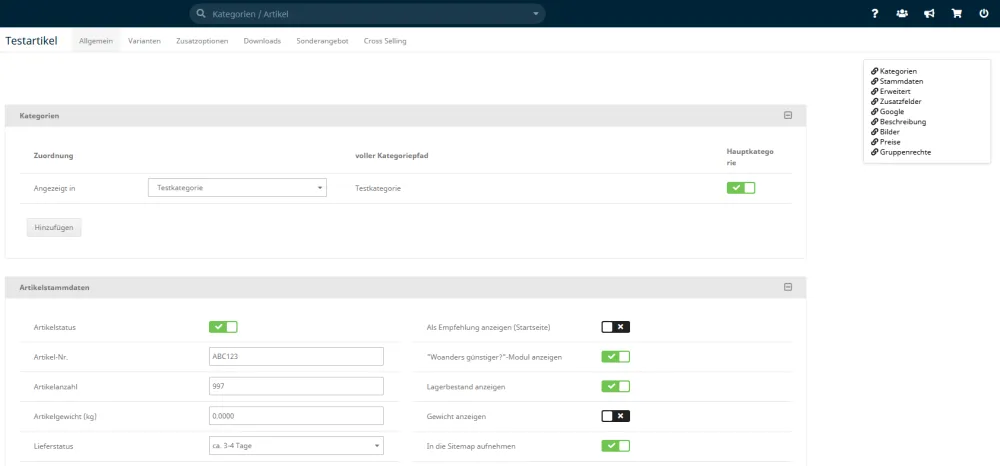This screenshot has height=466, width=1000.
Task: Open the Downloads tab
Action: point(262,41)
